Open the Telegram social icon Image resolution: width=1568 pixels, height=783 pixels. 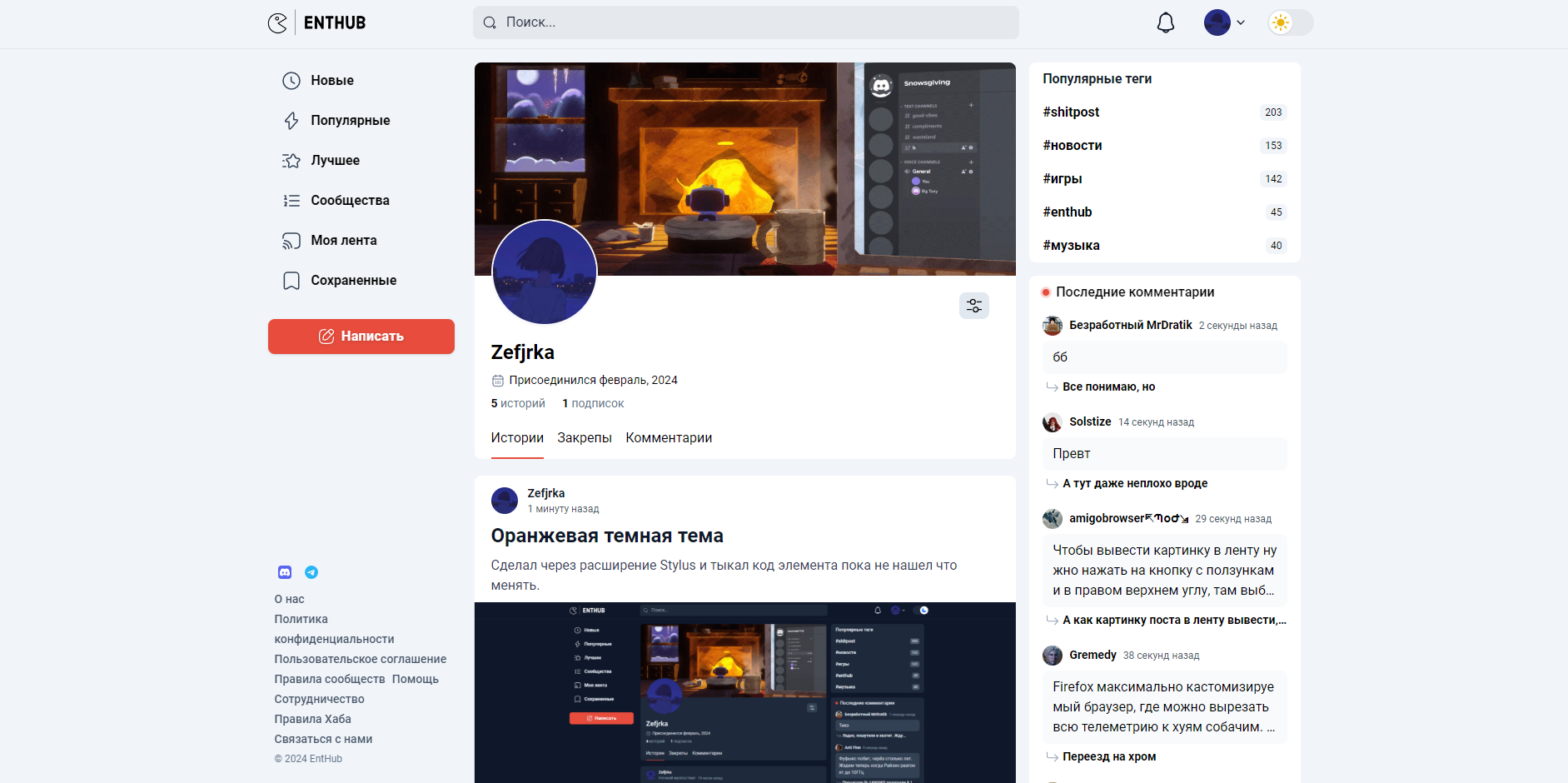(311, 572)
